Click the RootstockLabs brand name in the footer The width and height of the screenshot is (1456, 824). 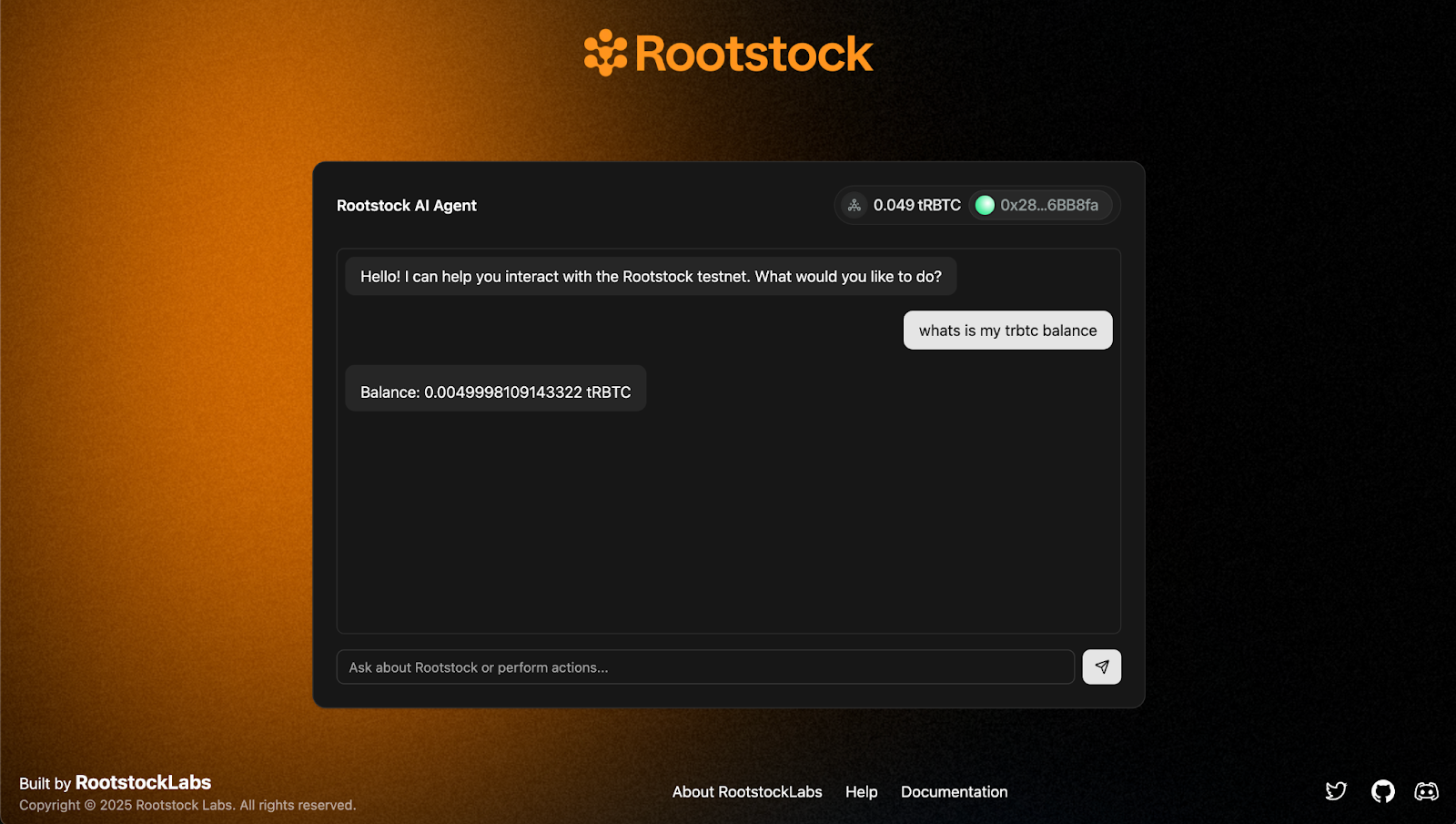pyautogui.click(x=143, y=783)
